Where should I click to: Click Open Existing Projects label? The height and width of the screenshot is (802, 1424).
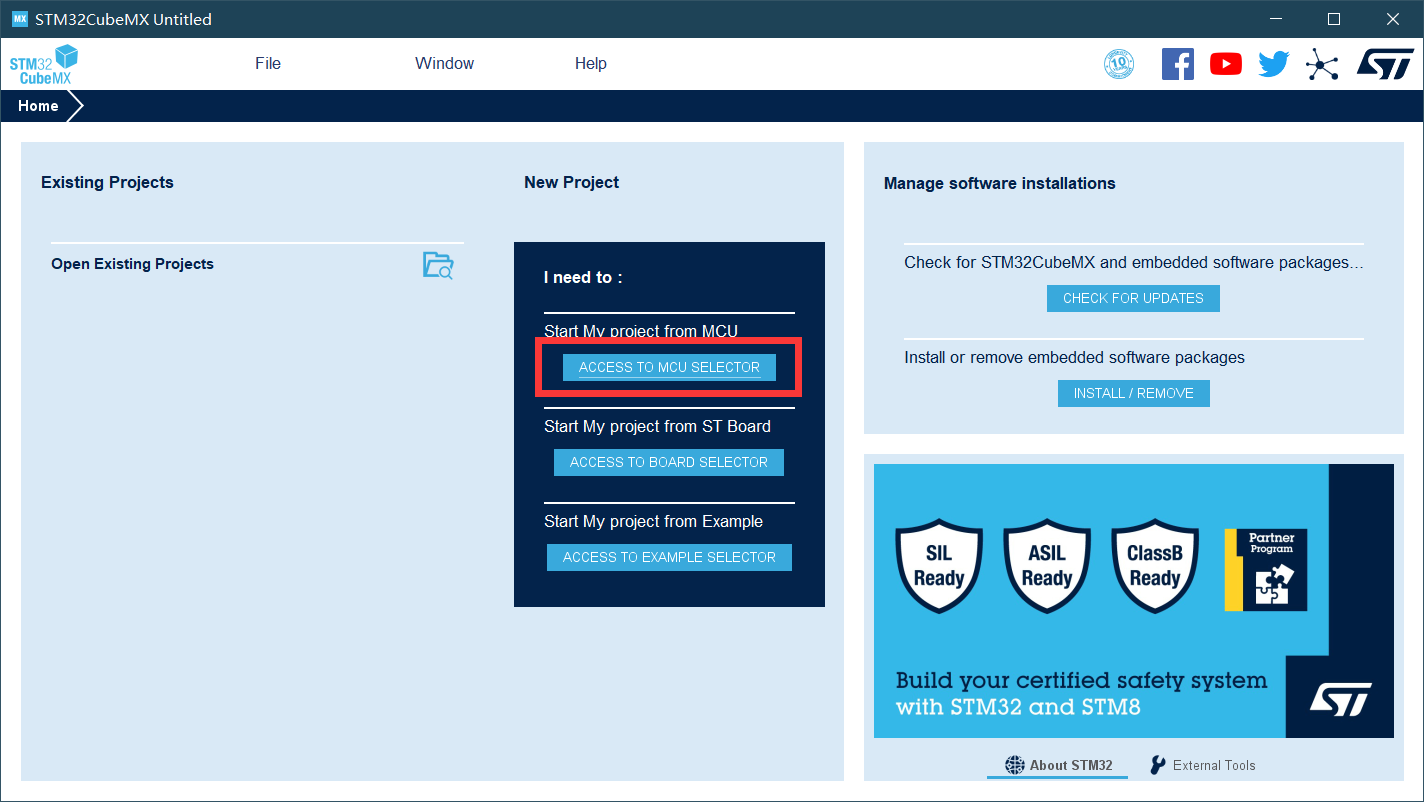pos(132,264)
